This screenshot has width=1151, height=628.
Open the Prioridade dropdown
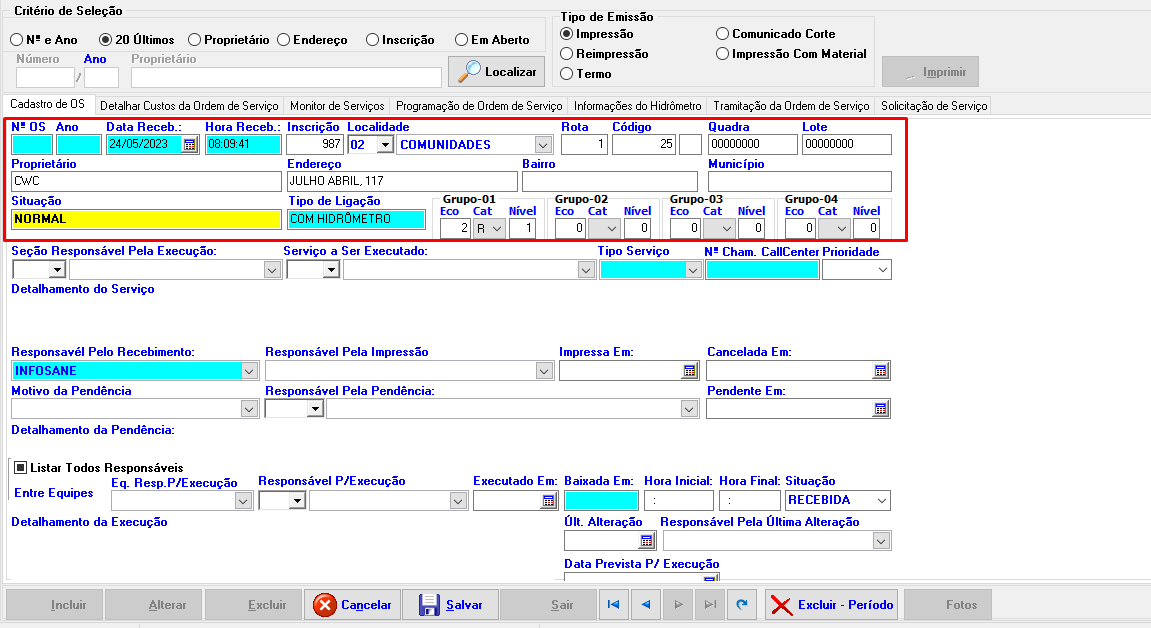[882, 270]
